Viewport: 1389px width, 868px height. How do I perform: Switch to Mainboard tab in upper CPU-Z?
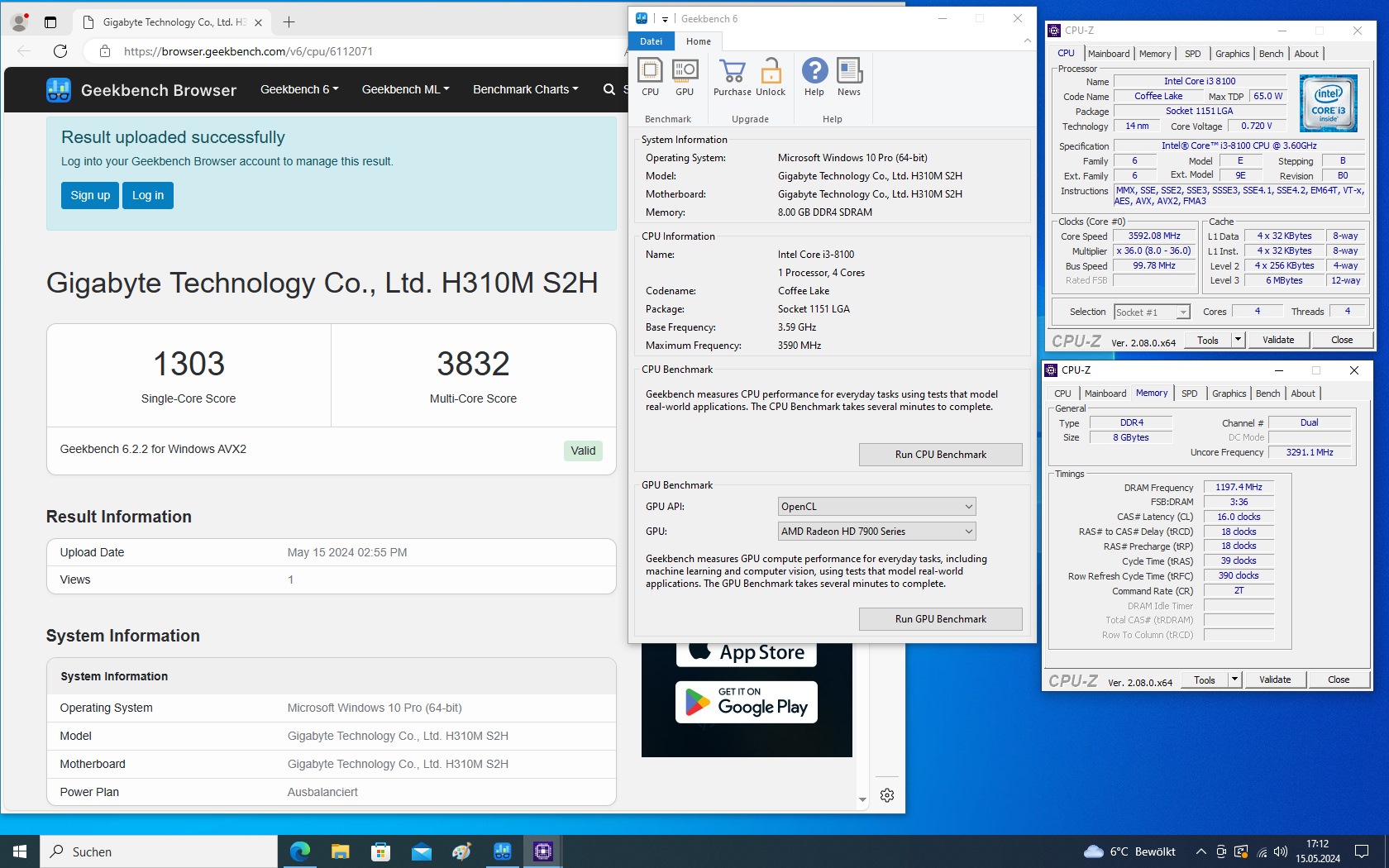pyautogui.click(x=1109, y=54)
